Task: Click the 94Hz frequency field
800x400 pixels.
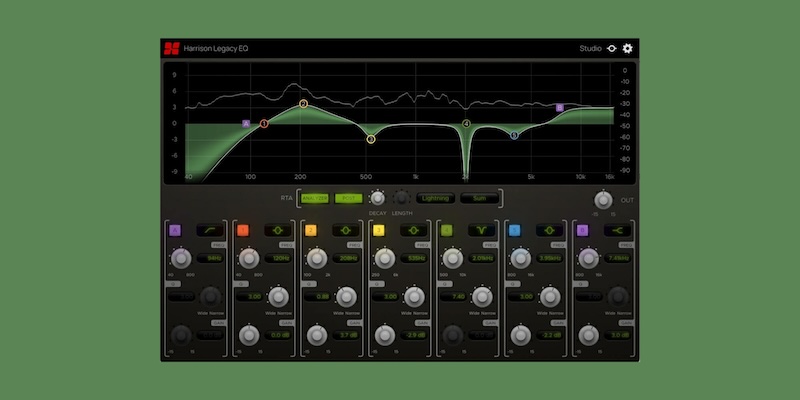Action: 210,259
